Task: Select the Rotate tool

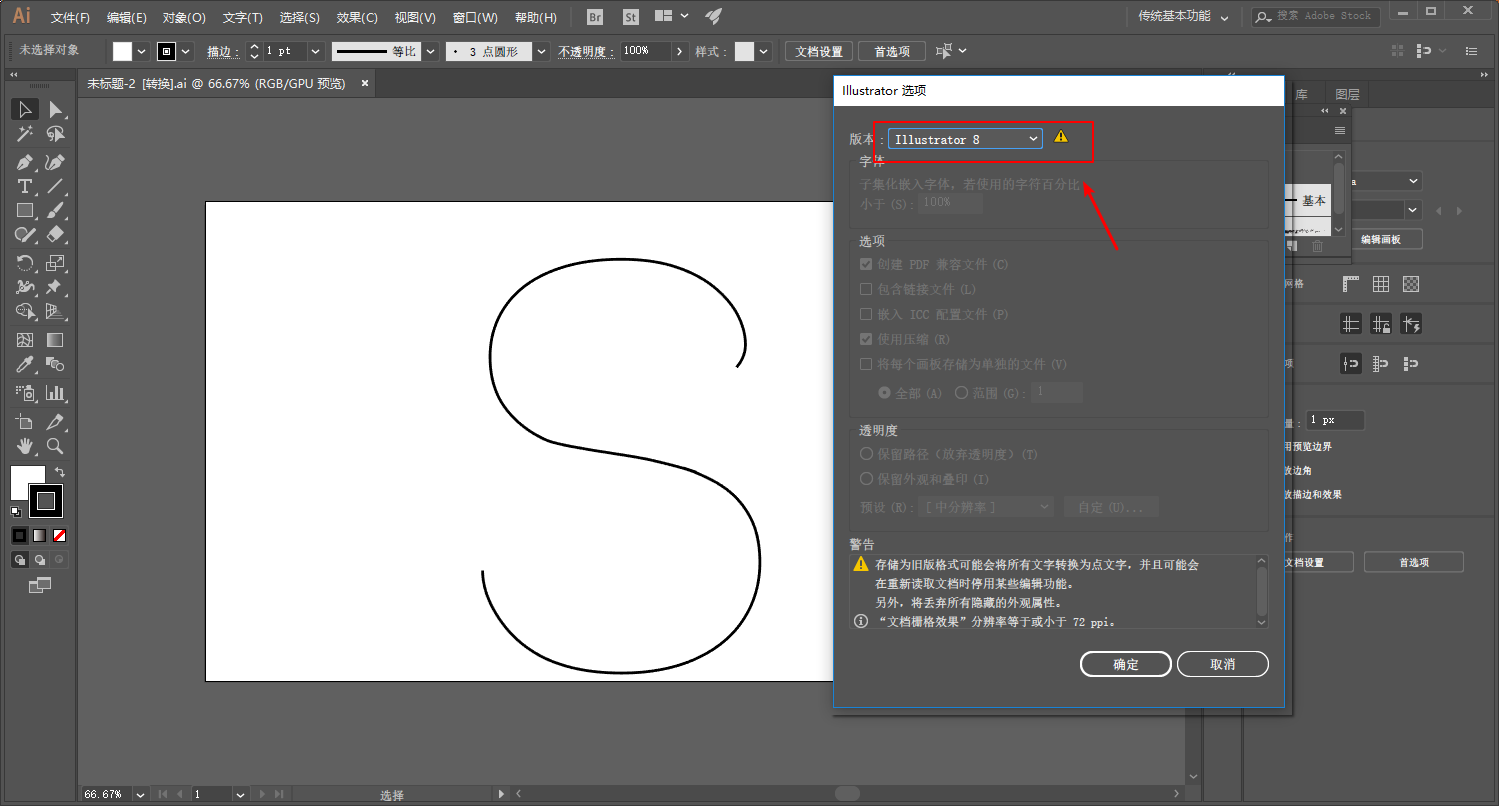Action: [25, 263]
